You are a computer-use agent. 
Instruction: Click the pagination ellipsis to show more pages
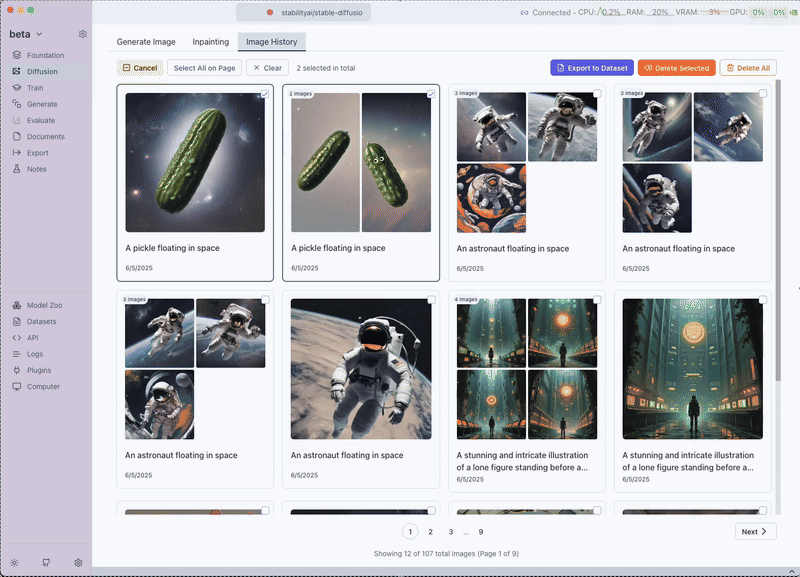465,532
